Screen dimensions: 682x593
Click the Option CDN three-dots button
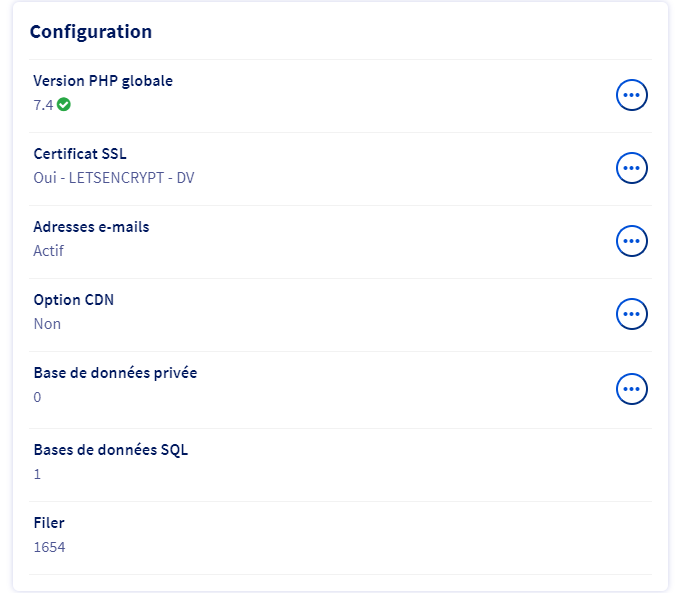(631, 314)
